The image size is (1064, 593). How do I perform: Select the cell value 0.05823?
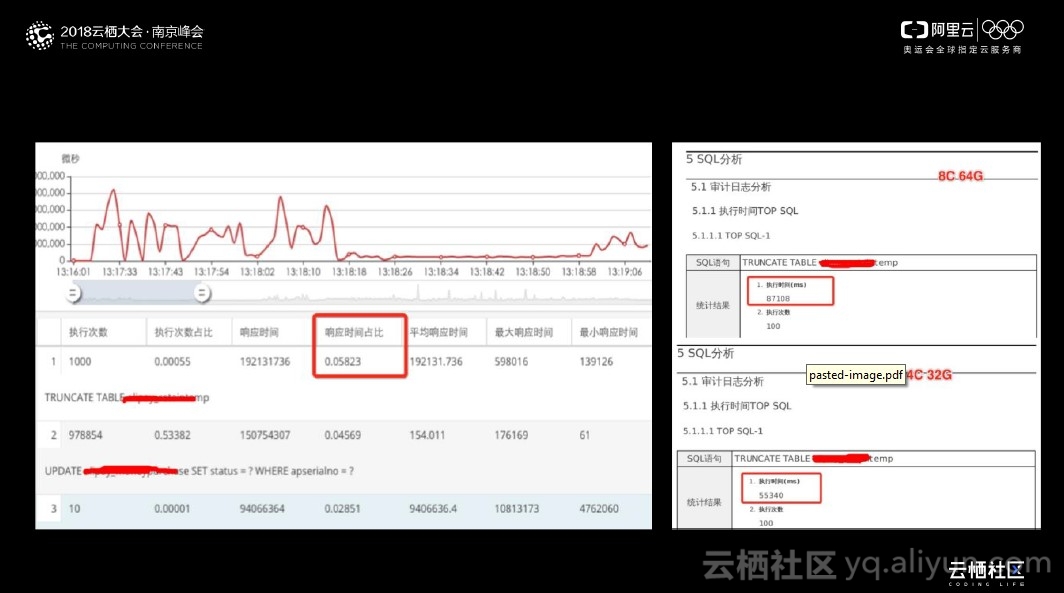coord(343,362)
